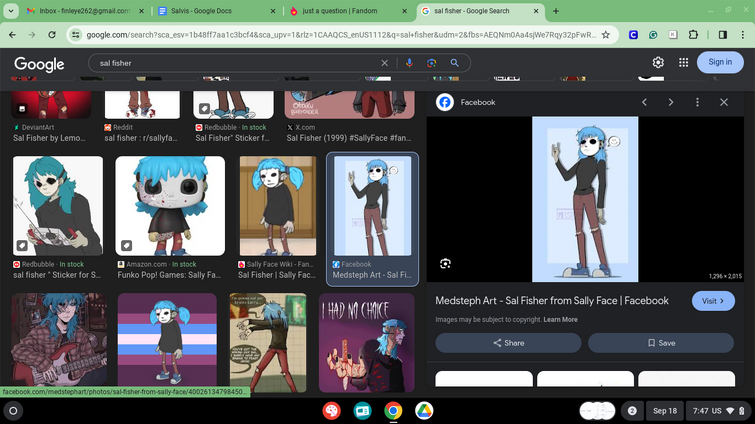Open the Extensions puzzle piece menu

click(693, 35)
